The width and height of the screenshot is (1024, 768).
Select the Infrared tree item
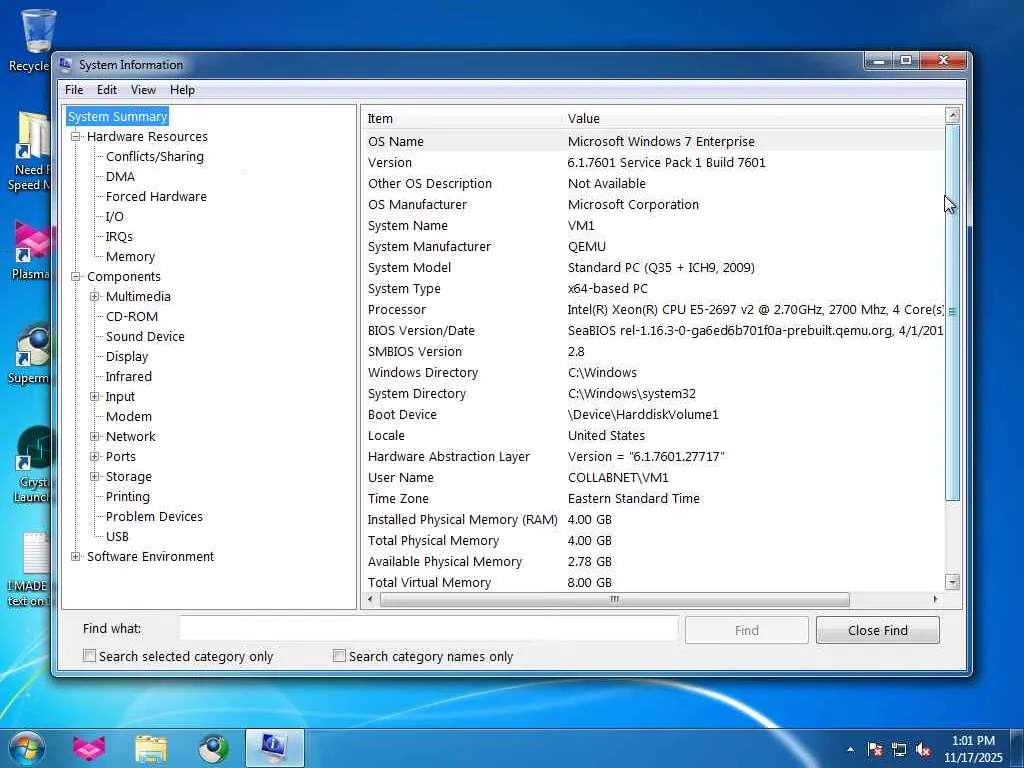tap(128, 377)
